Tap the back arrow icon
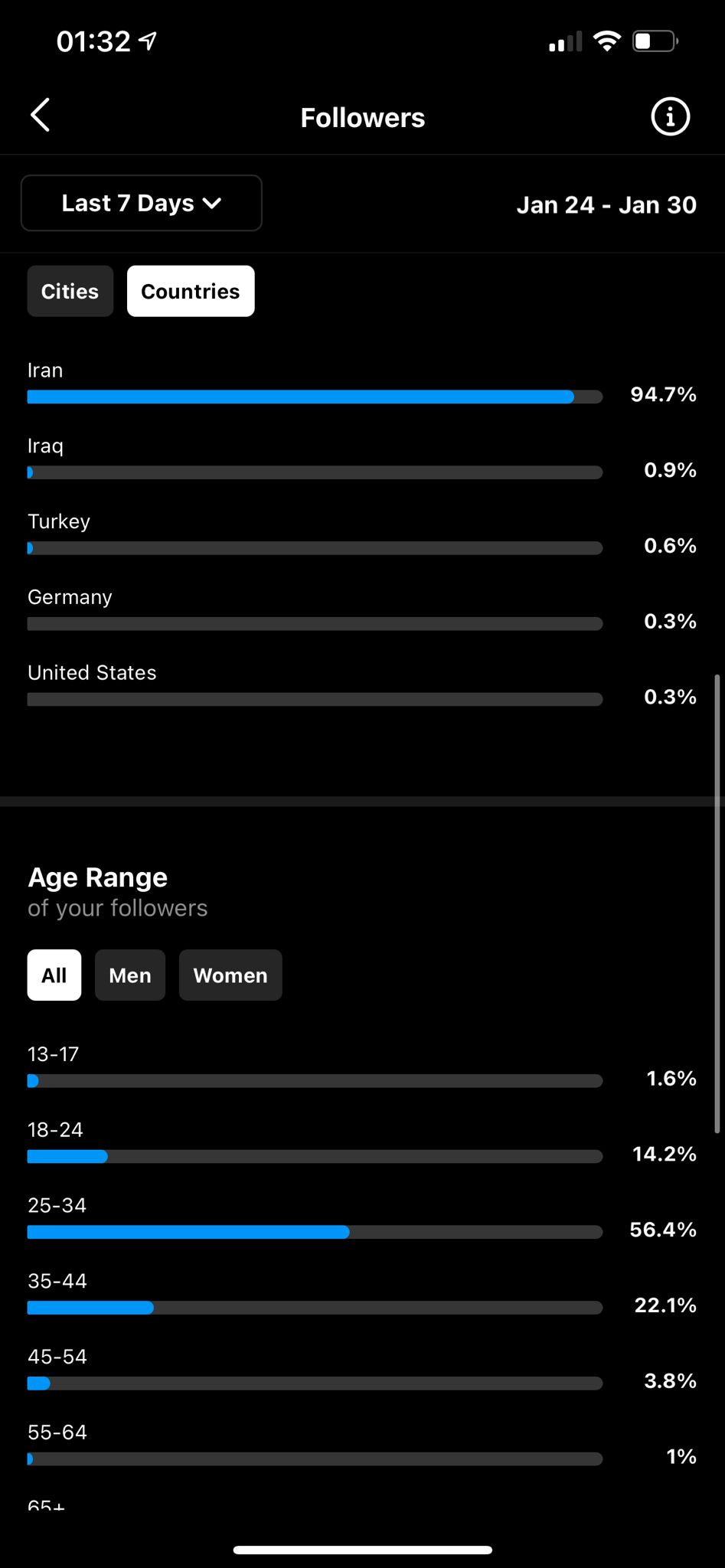 pos(41,116)
